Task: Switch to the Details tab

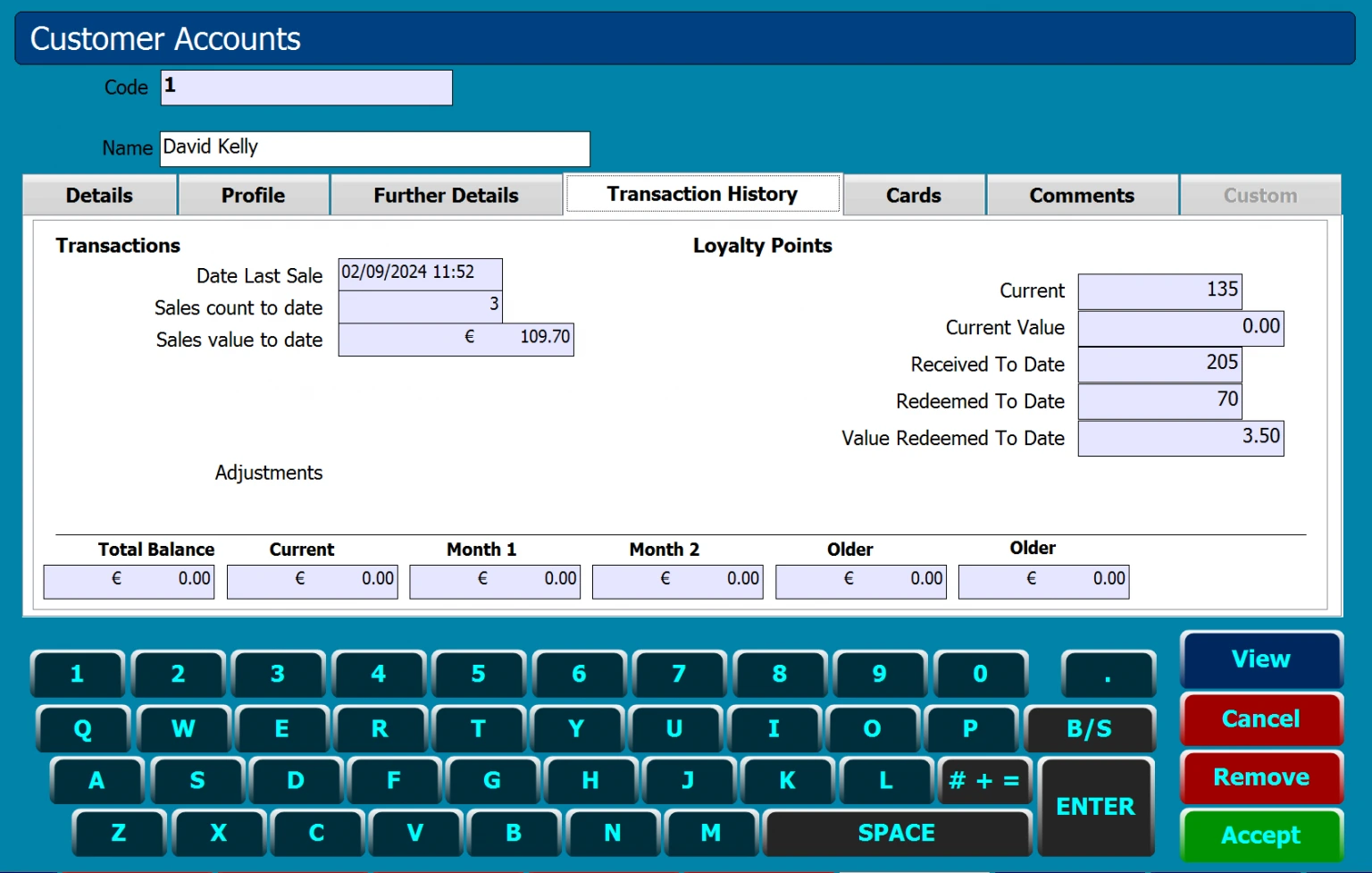Action: (x=99, y=196)
